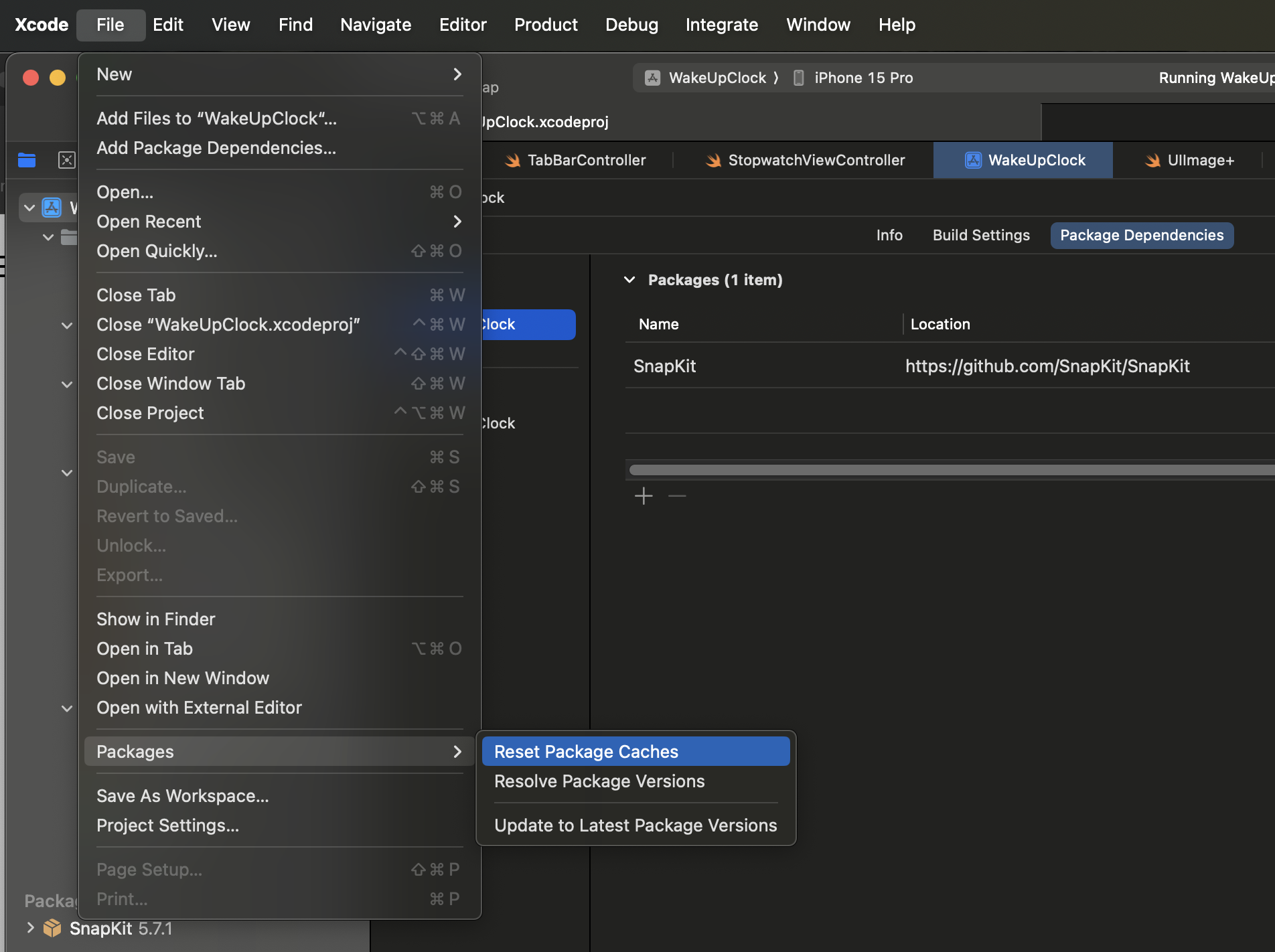Open the Source Control navigator icon

(67, 160)
